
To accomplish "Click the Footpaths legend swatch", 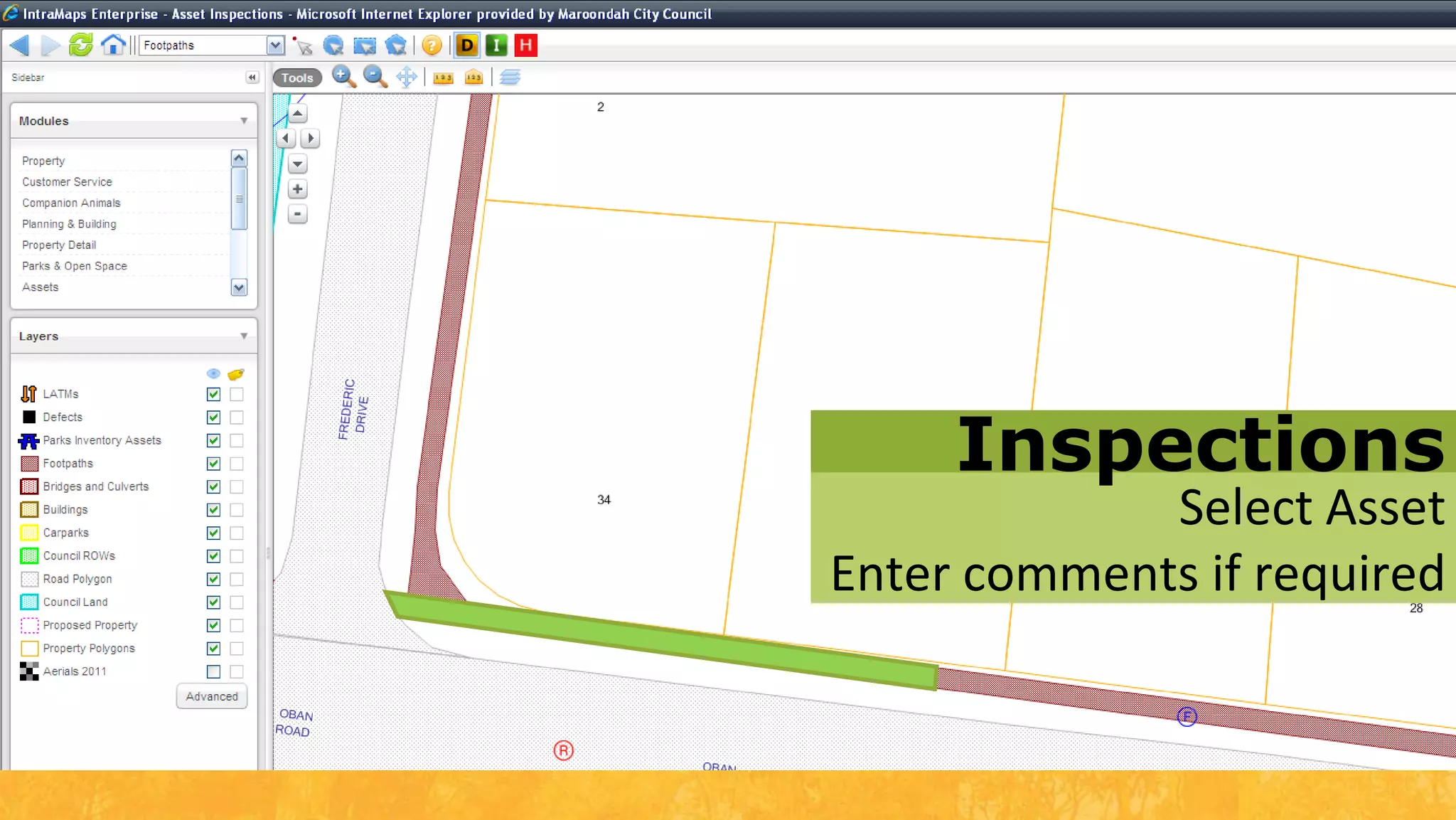I will point(29,464).
